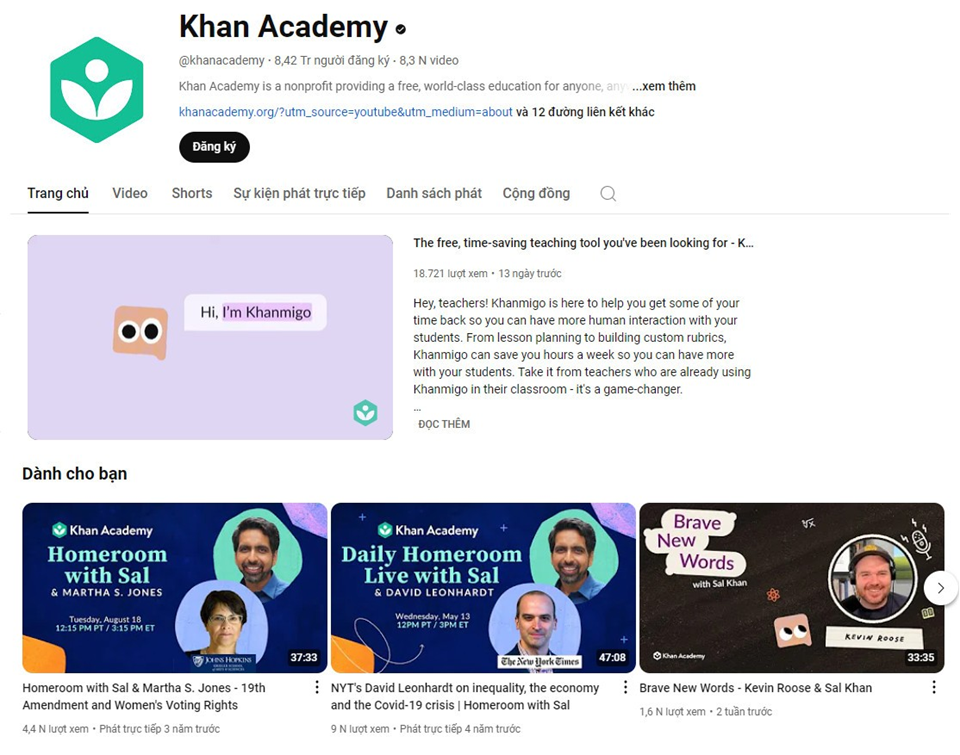Expand channel description with "...xem thêm"
960x755 pixels.
pos(664,86)
